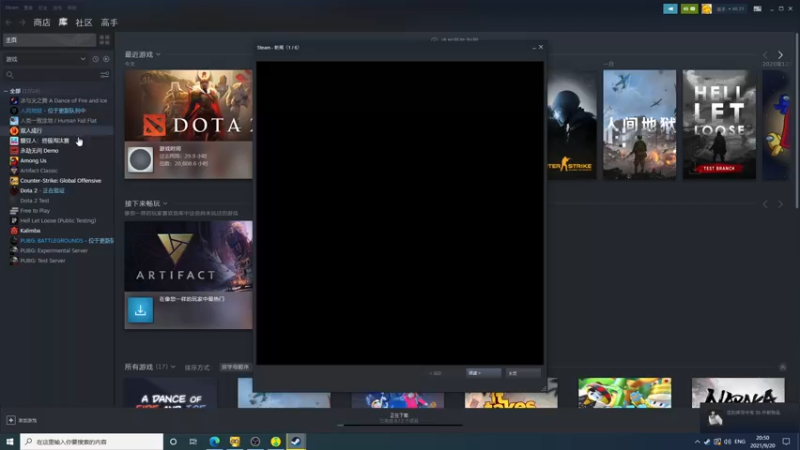Viewport: 800px width, 450px height.
Task: Click the 主页 home button in sidebar
Action: point(49,40)
